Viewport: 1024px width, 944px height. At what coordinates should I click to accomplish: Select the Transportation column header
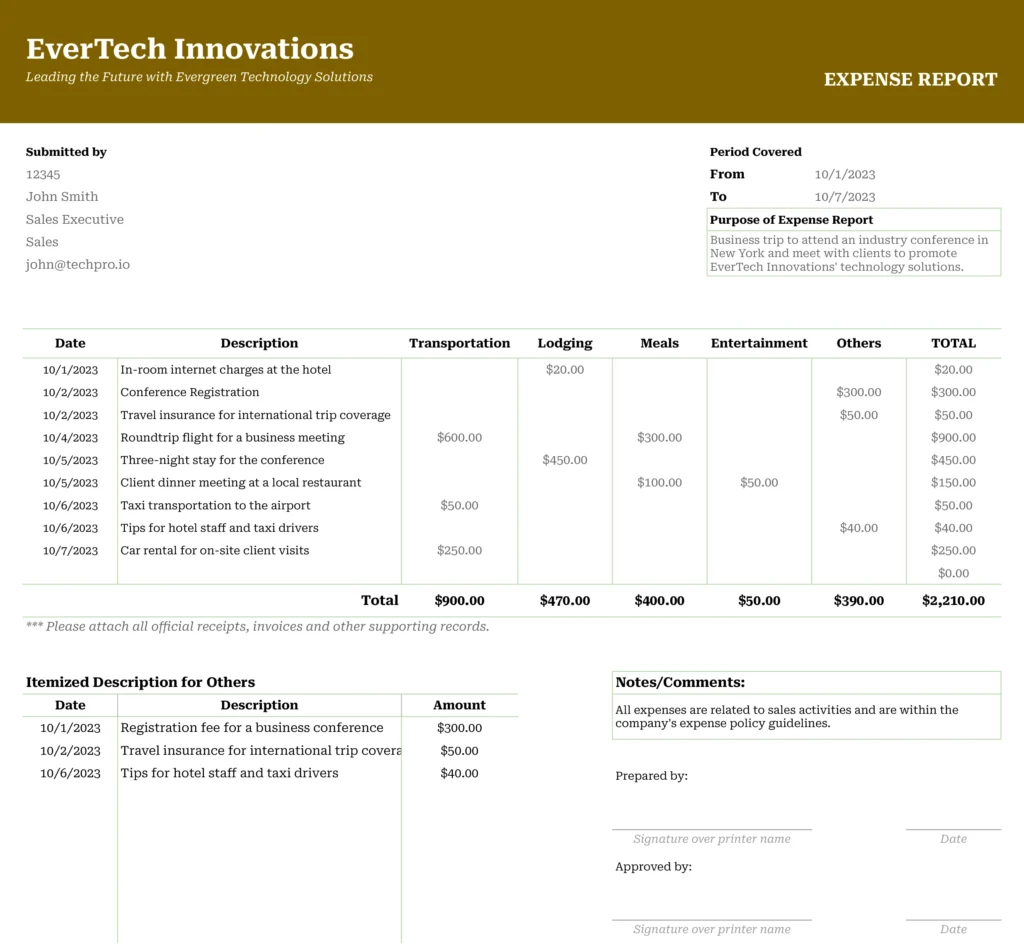tap(459, 343)
